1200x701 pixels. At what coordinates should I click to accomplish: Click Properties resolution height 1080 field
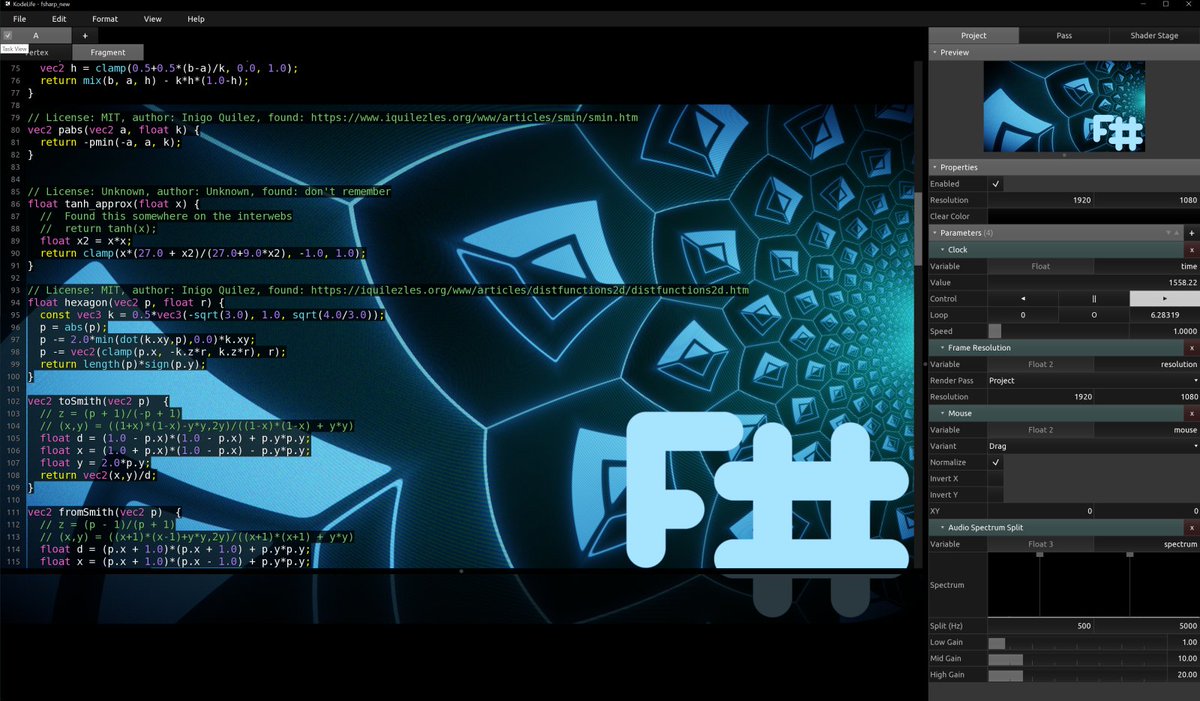point(1146,200)
